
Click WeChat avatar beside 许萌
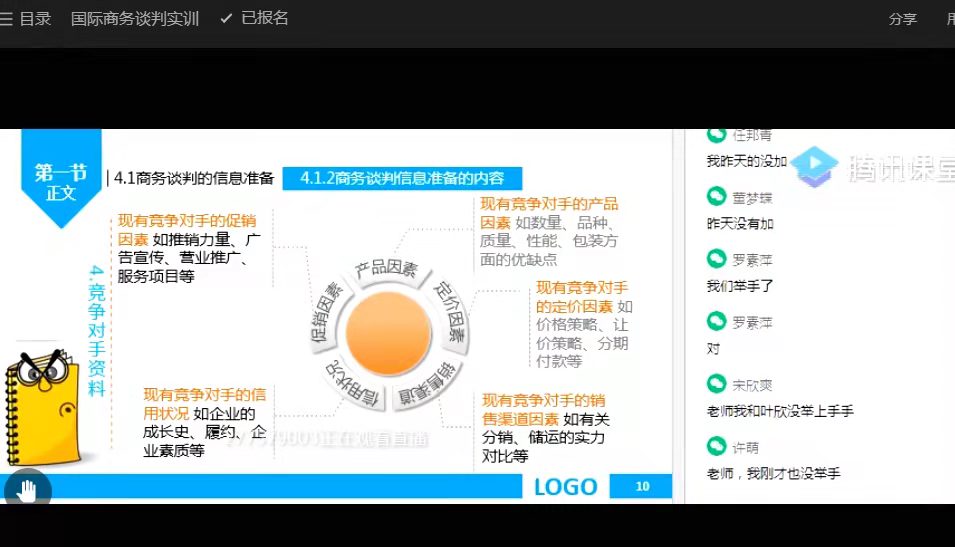(716, 447)
